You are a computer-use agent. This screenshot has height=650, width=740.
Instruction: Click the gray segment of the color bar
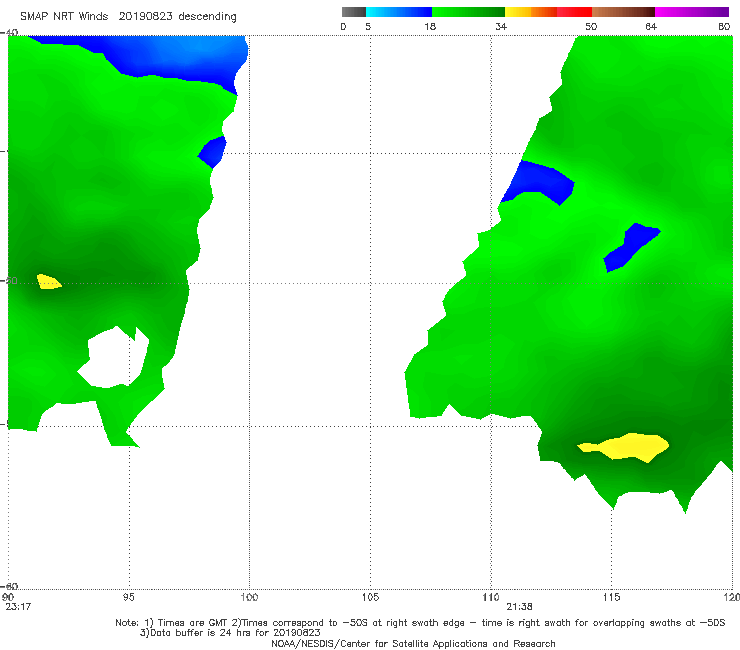point(353,12)
